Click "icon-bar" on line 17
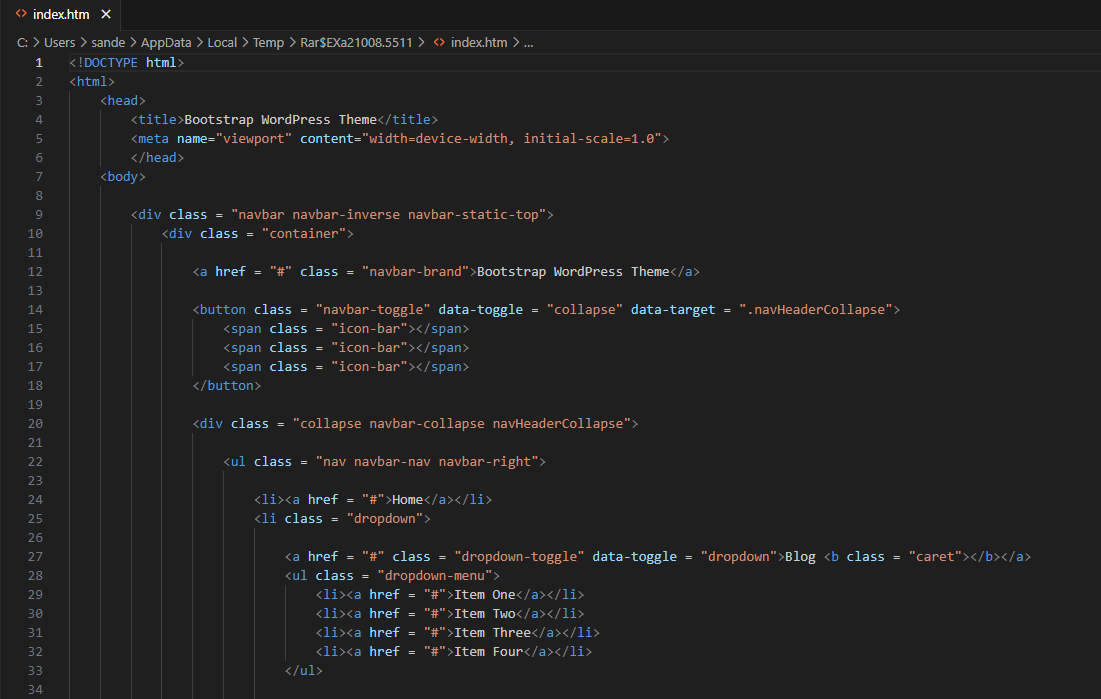The width and height of the screenshot is (1101, 699). (x=369, y=366)
